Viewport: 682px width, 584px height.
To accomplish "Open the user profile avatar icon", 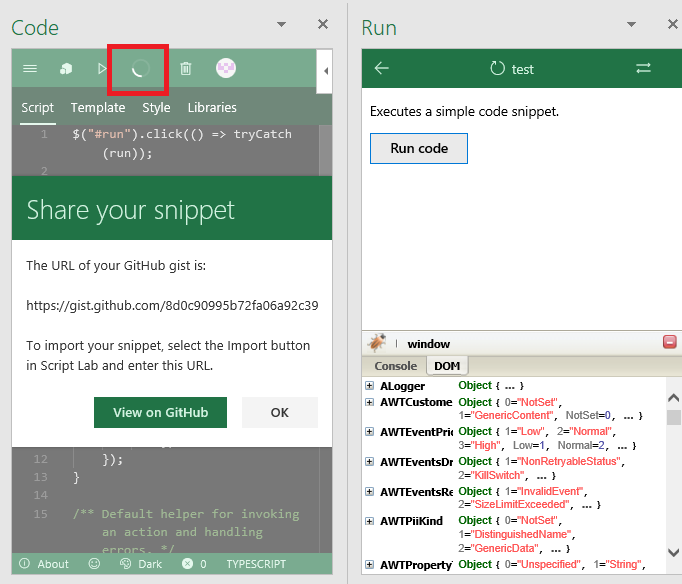I will click(x=226, y=68).
